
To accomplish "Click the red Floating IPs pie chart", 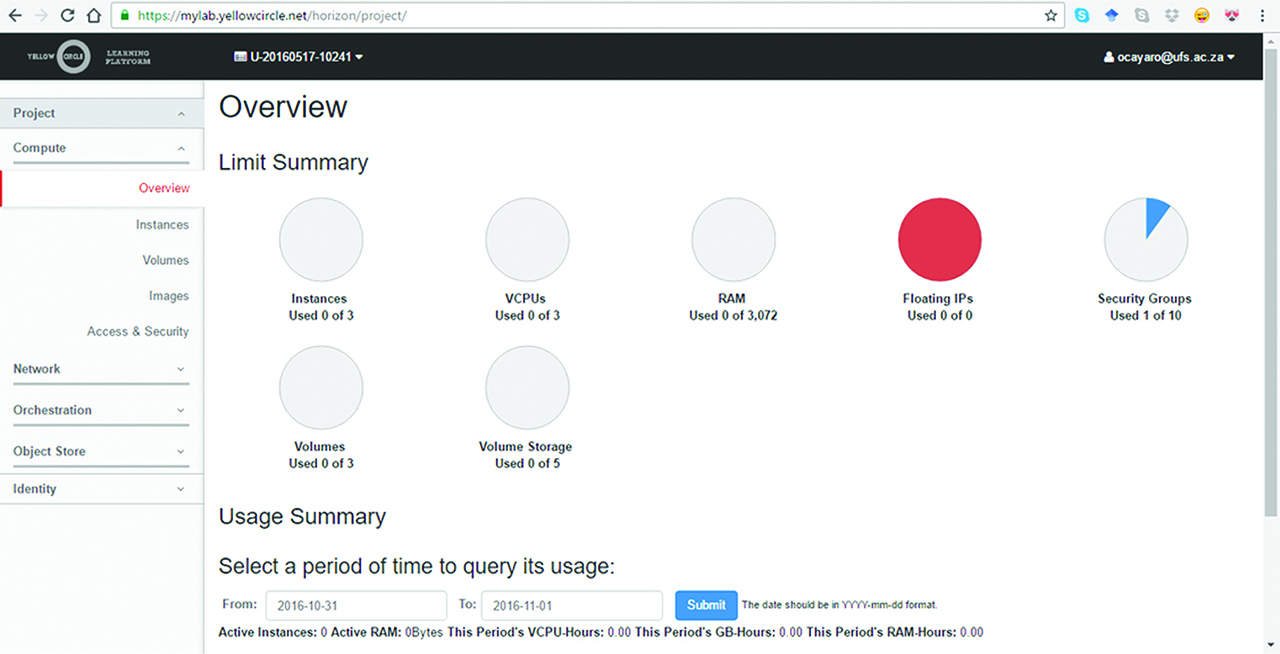I will click(x=940, y=240).
